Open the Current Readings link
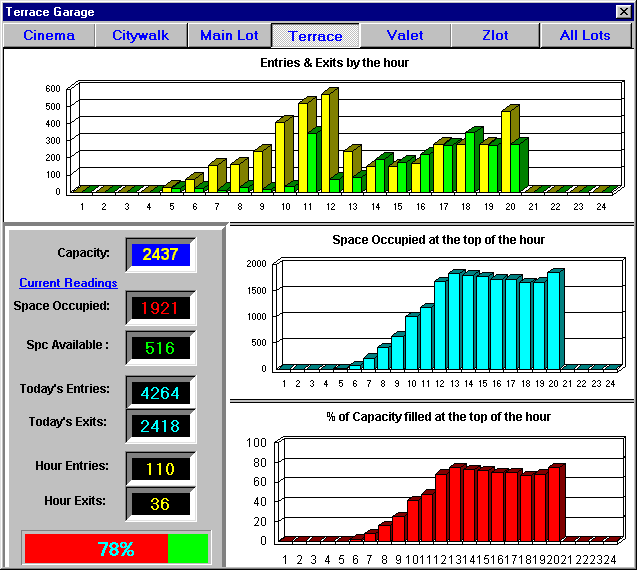The image size is (637, 570). click(68, 282)
